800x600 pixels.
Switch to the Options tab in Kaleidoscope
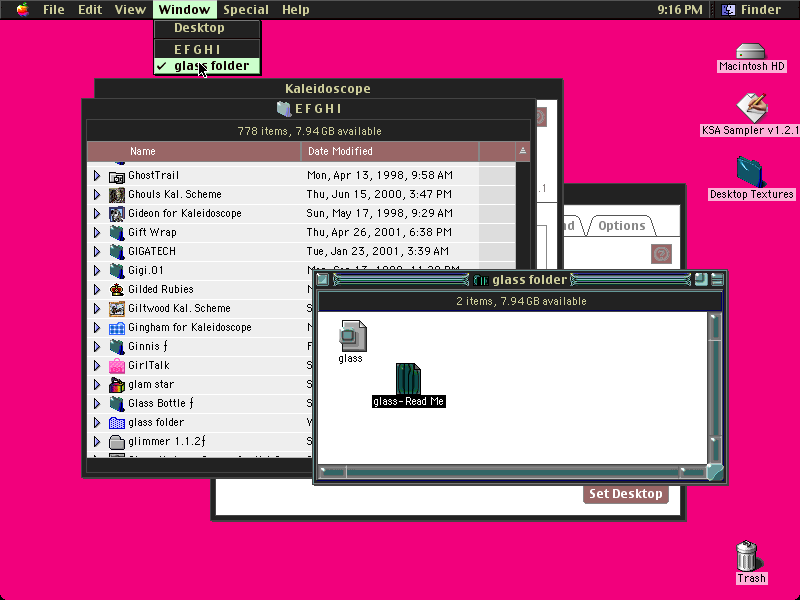click(x=621, y=226)
